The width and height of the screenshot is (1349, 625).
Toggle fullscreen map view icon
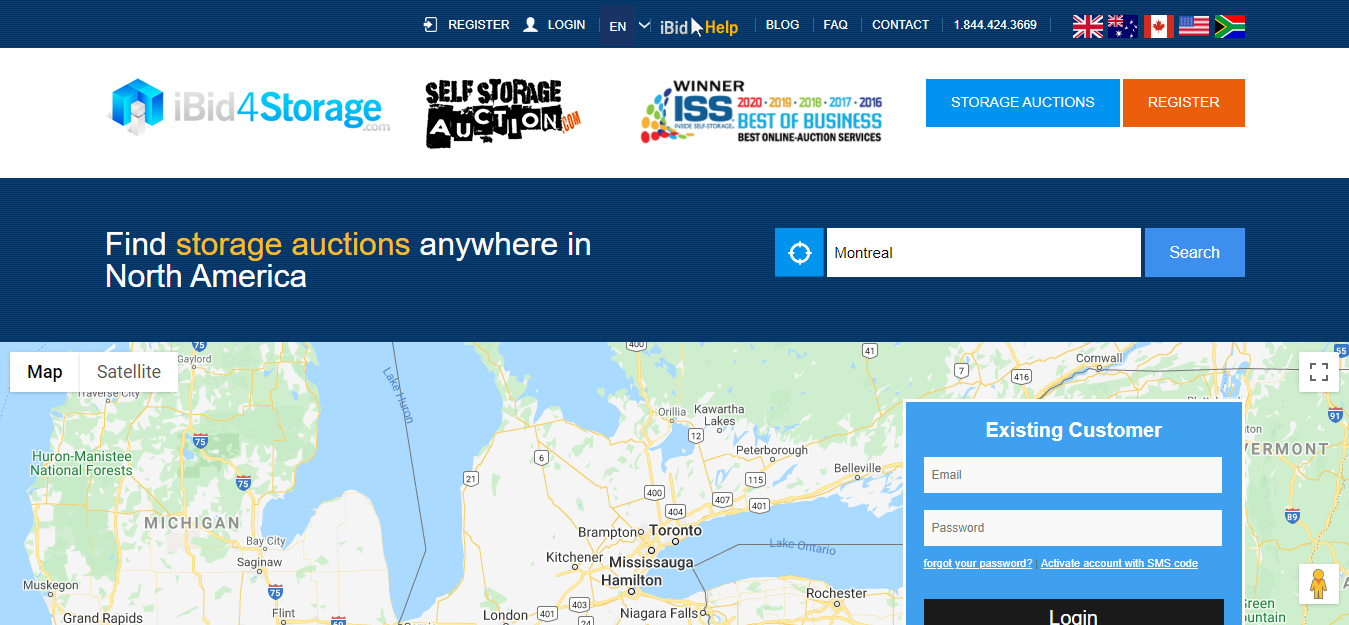pos(1318,373)
